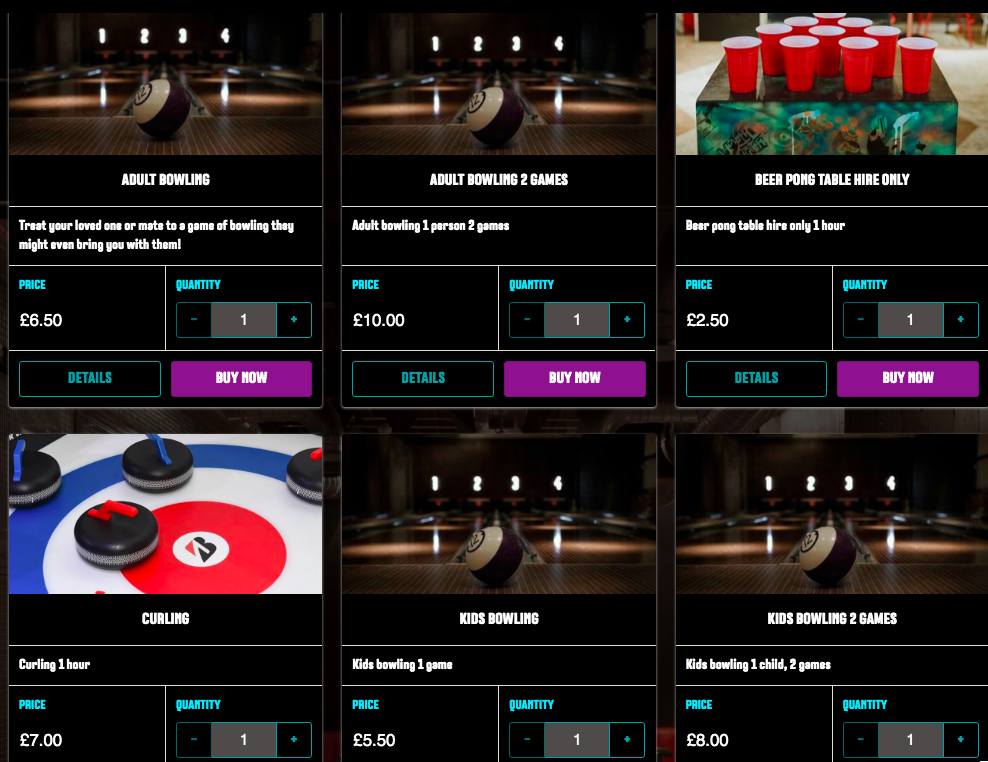Increase Beer Pong Table Hire quantity
The width and height of the screenshot is (988, 762).
[x=960, y=320]
